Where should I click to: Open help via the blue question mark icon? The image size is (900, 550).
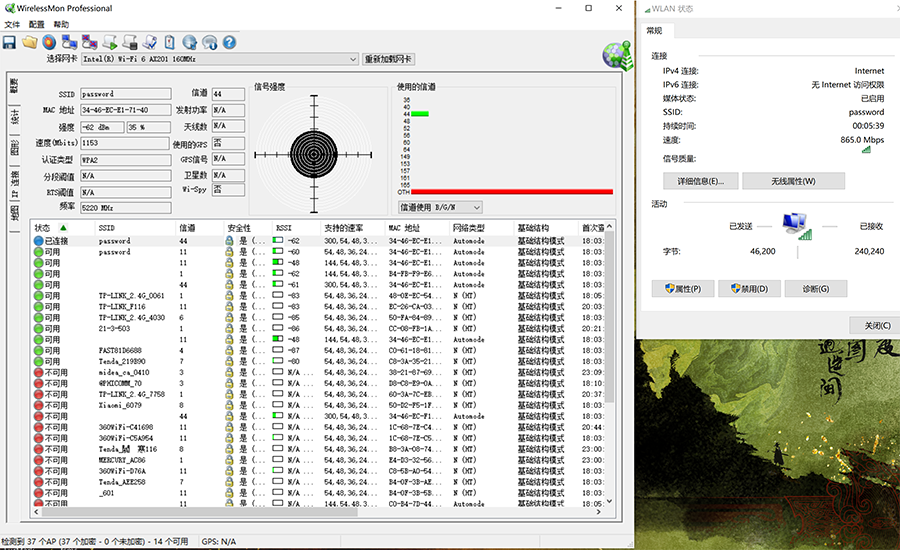[229, 42]
